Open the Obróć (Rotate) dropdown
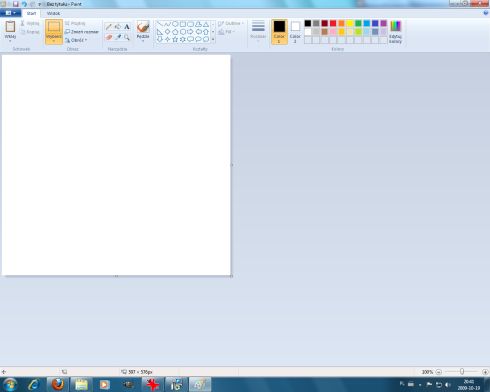This screenshot has width=490, height=392. point(76,40)
